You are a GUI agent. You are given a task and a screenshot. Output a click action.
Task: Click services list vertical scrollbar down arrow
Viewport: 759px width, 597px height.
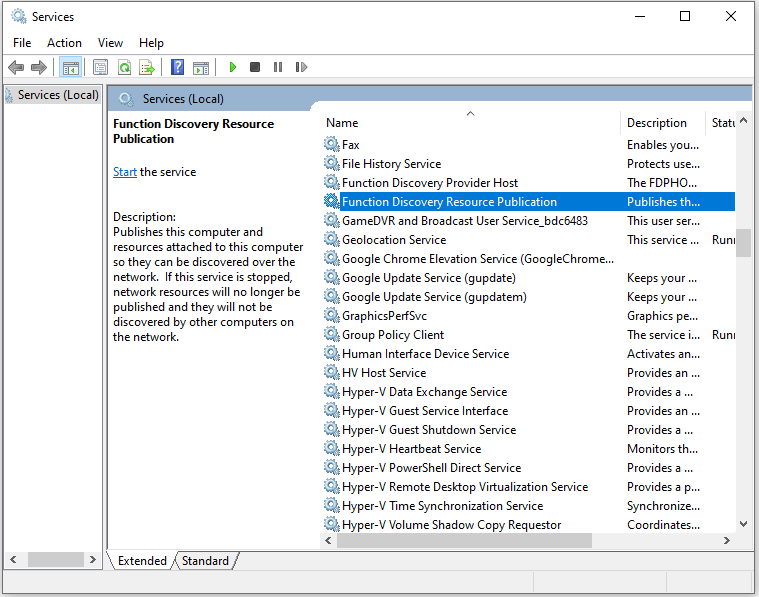coord(744,523)
